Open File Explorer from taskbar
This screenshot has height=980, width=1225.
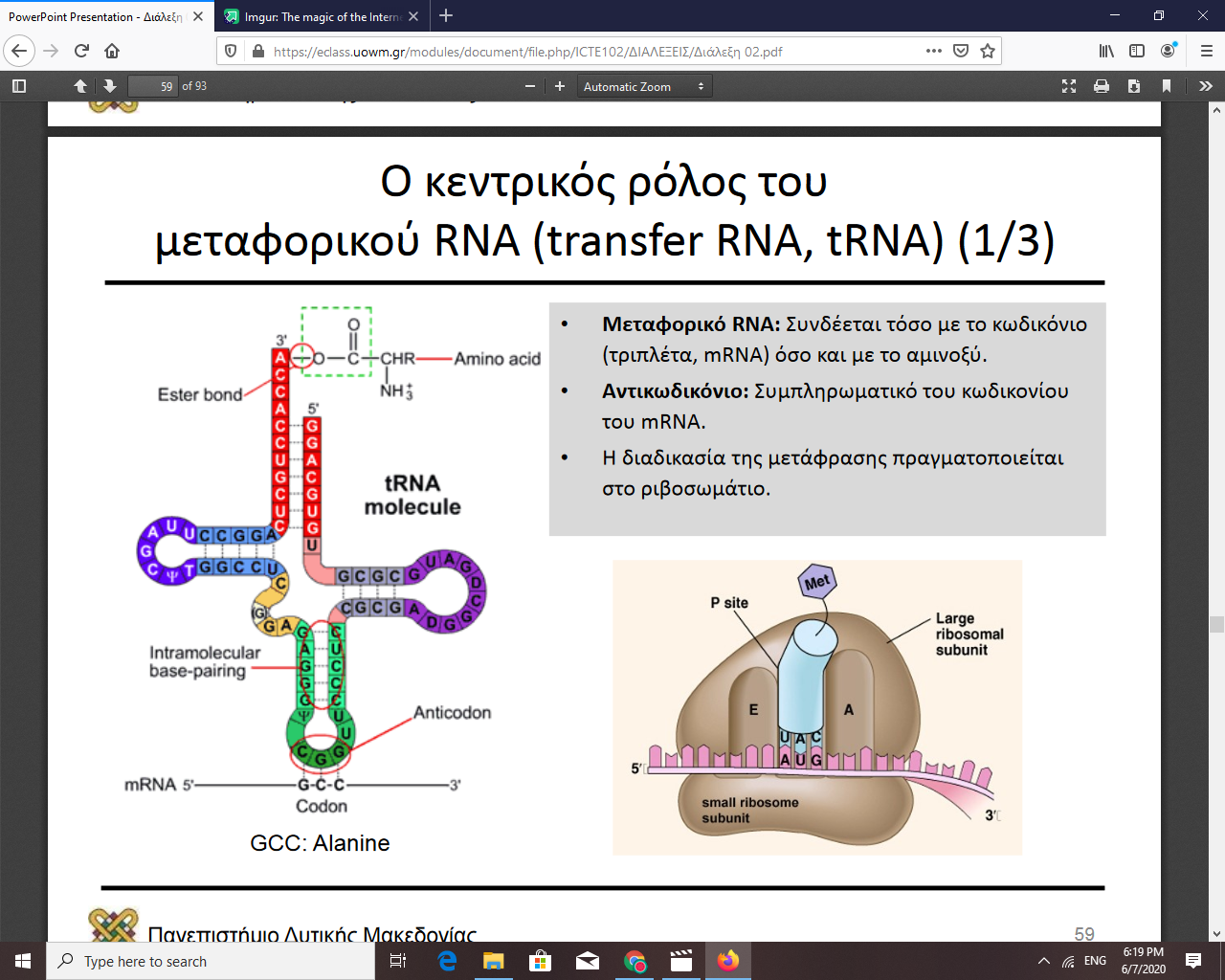(x=494, y=961)
